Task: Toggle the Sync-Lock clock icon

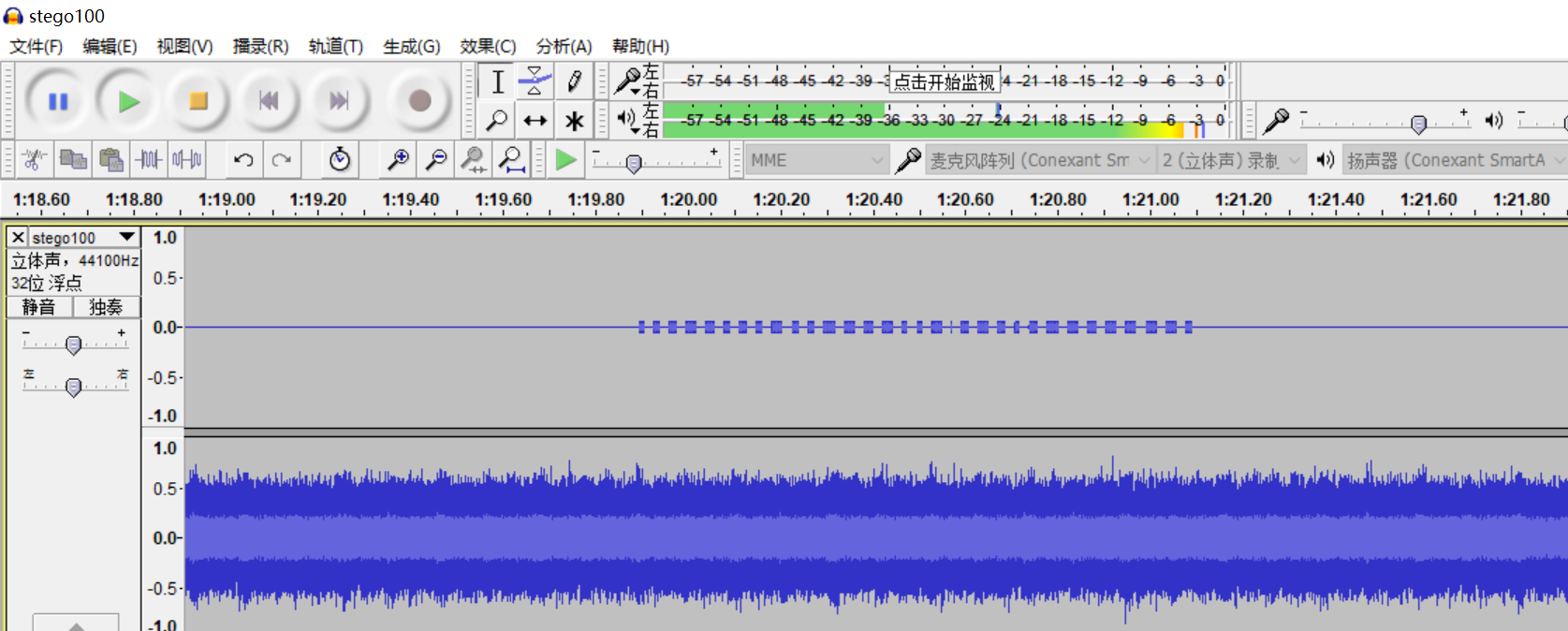Action: point(340,160)
